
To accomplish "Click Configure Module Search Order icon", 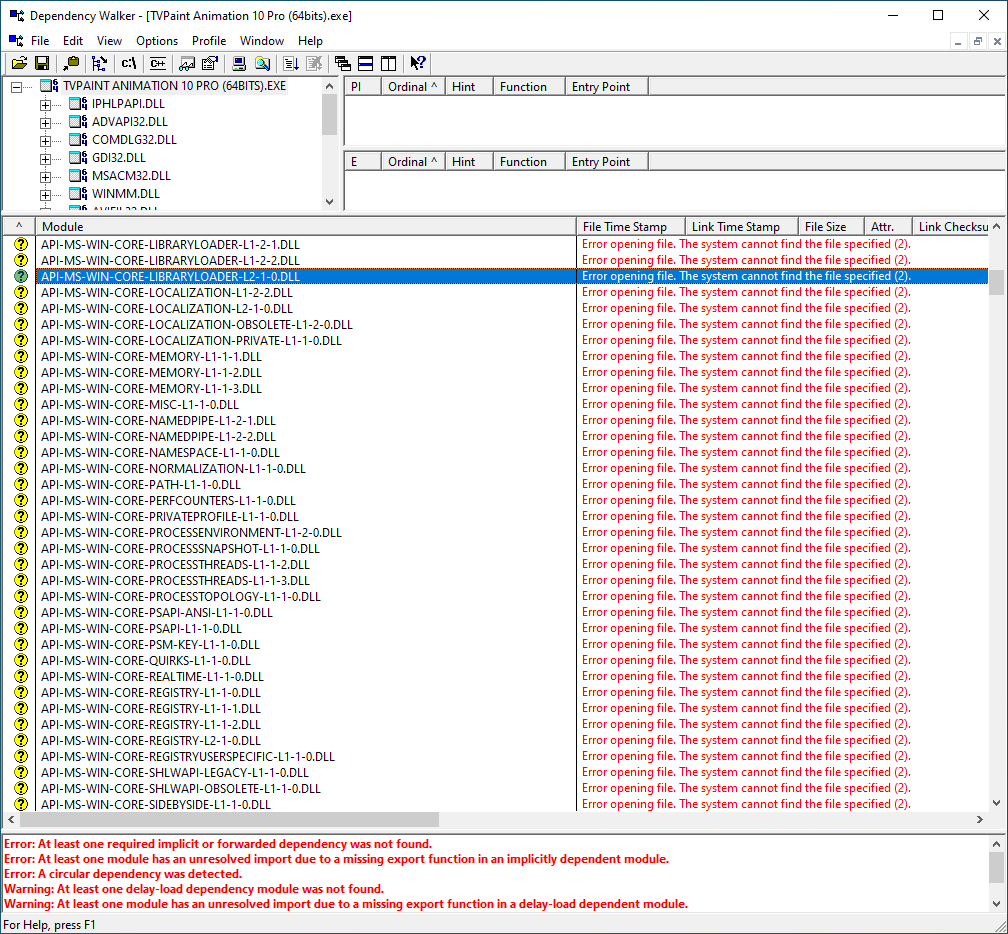I will 262,63.
